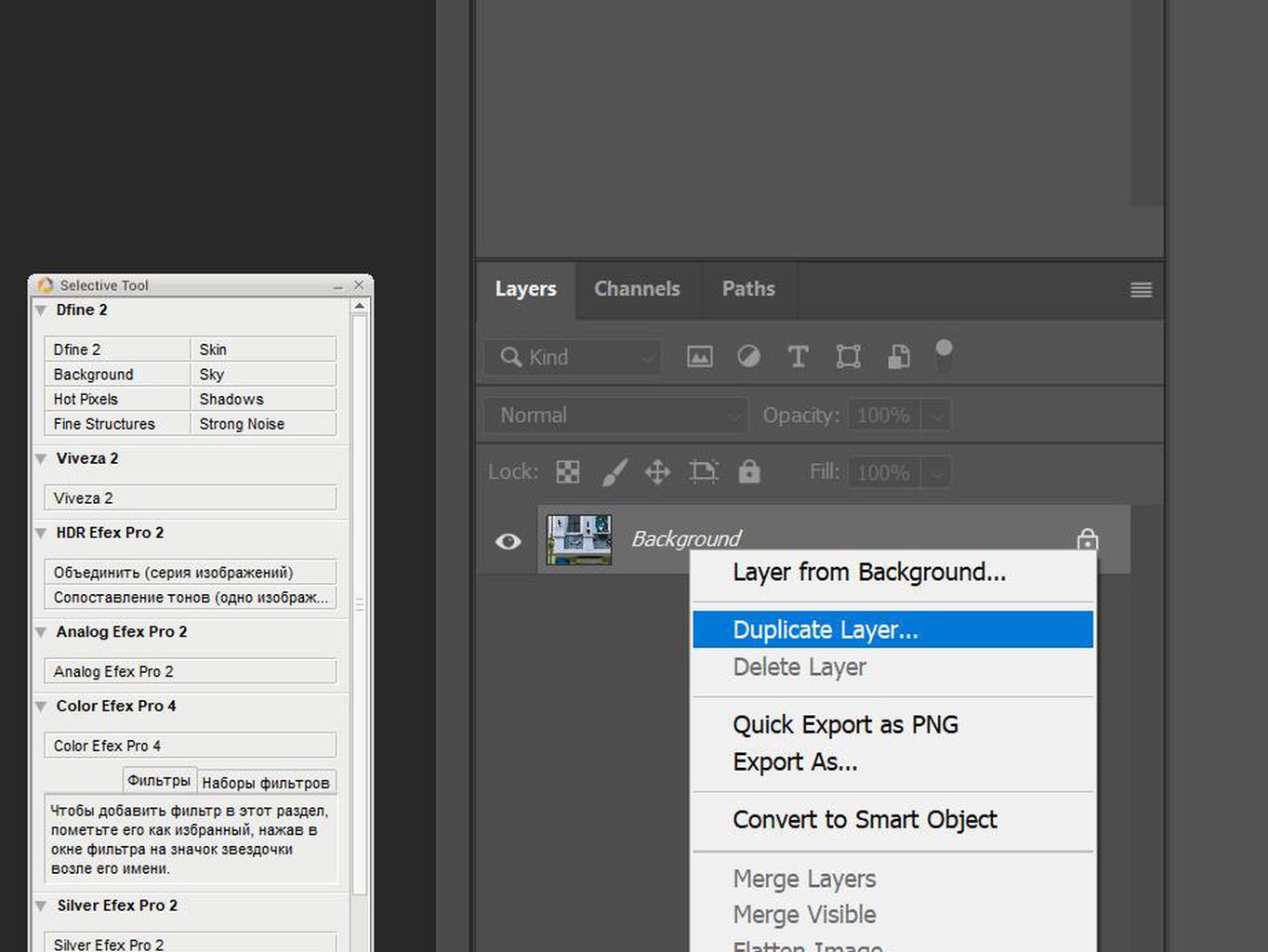Click the Opacity value field

(884, 416)
